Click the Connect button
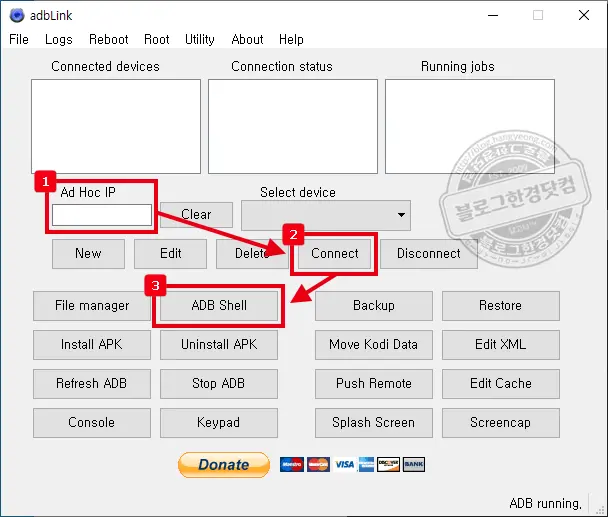The width and height of the screenshot is (608, 517). click(334, 254)
